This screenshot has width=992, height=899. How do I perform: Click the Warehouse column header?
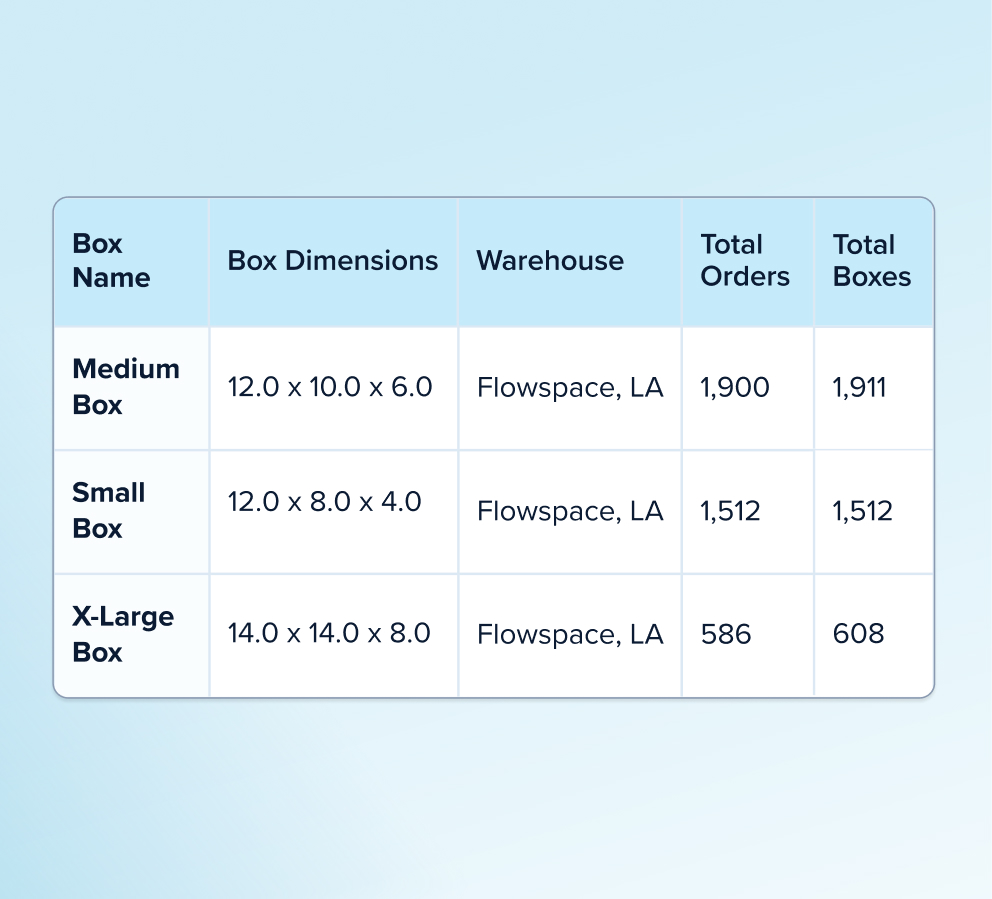coord(550,261)
